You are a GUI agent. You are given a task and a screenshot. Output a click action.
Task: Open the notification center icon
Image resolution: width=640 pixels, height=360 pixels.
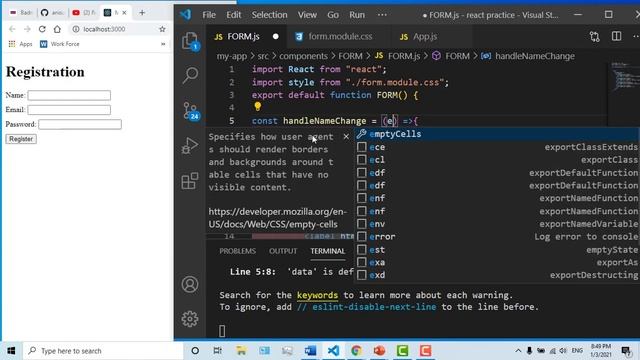tap(626, 351)
